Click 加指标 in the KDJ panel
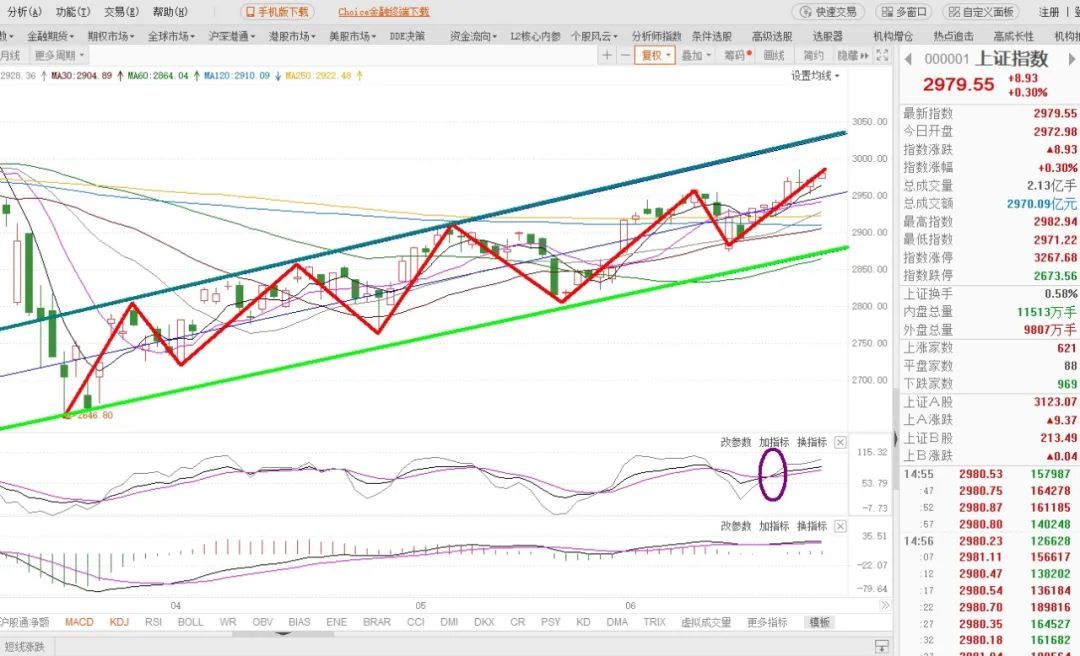The height and width of the screenshot is (656, 1080). 774,442
